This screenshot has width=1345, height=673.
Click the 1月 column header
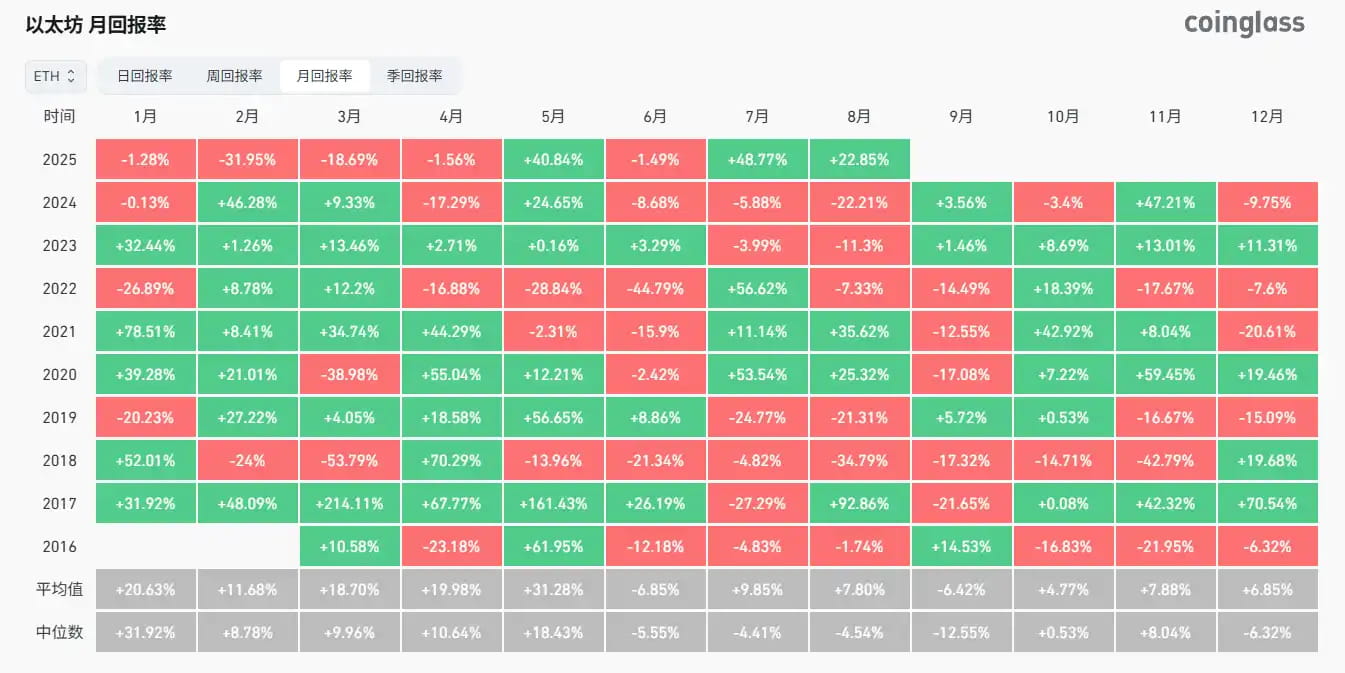coord(145,117)
